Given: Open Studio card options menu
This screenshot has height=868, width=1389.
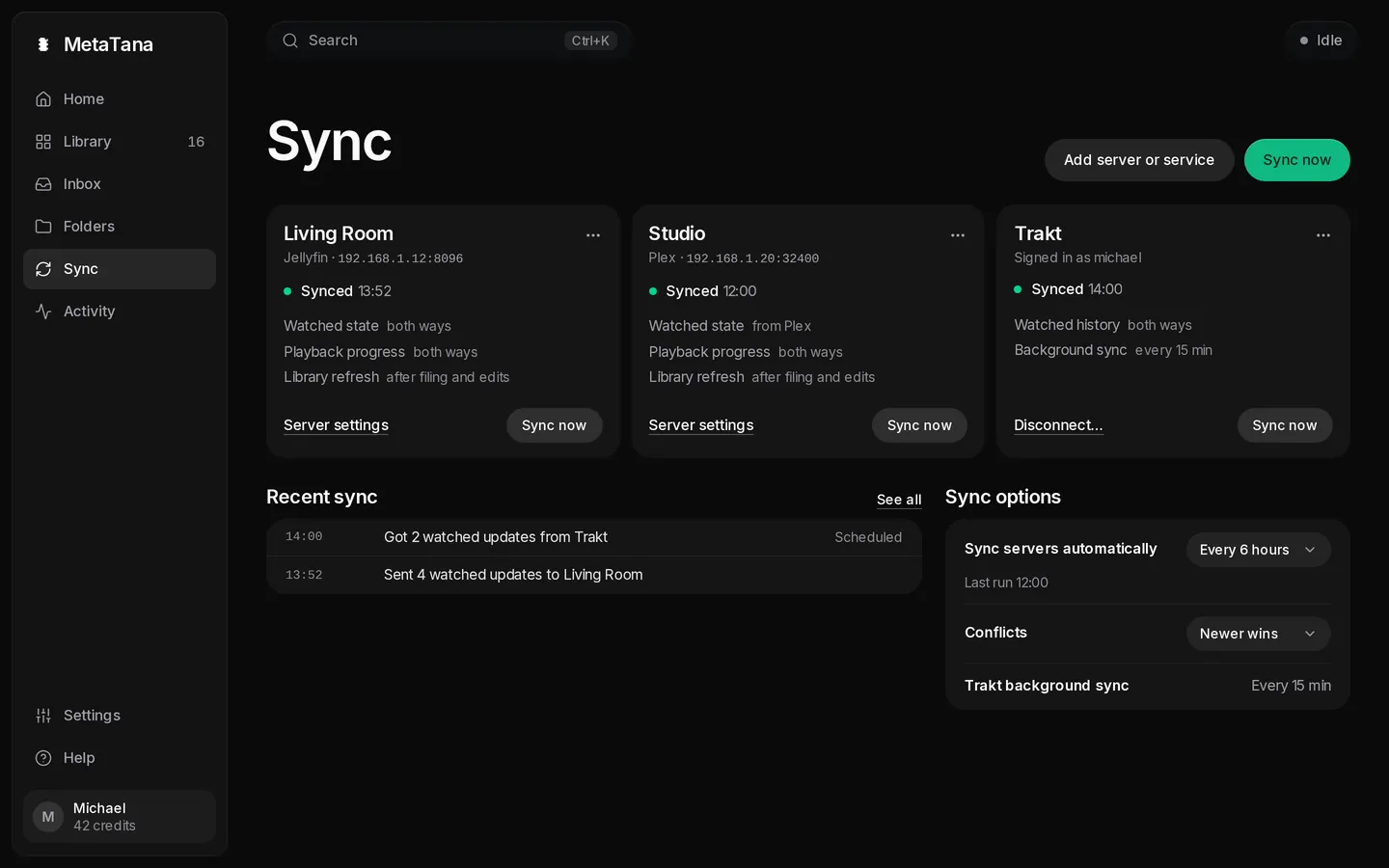Looking at the screenshot, I should click(958, 235).
